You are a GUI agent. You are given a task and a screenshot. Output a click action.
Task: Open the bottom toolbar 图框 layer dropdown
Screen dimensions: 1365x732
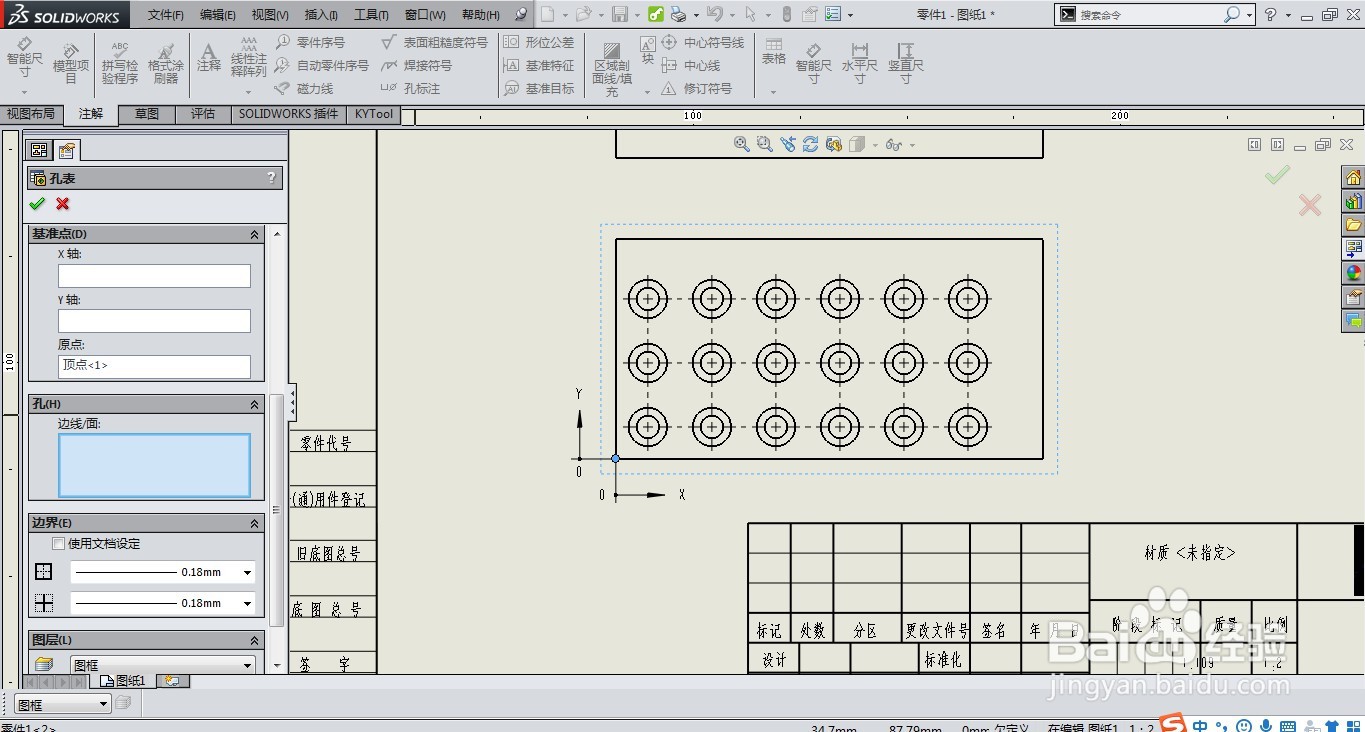coord(102,705)
